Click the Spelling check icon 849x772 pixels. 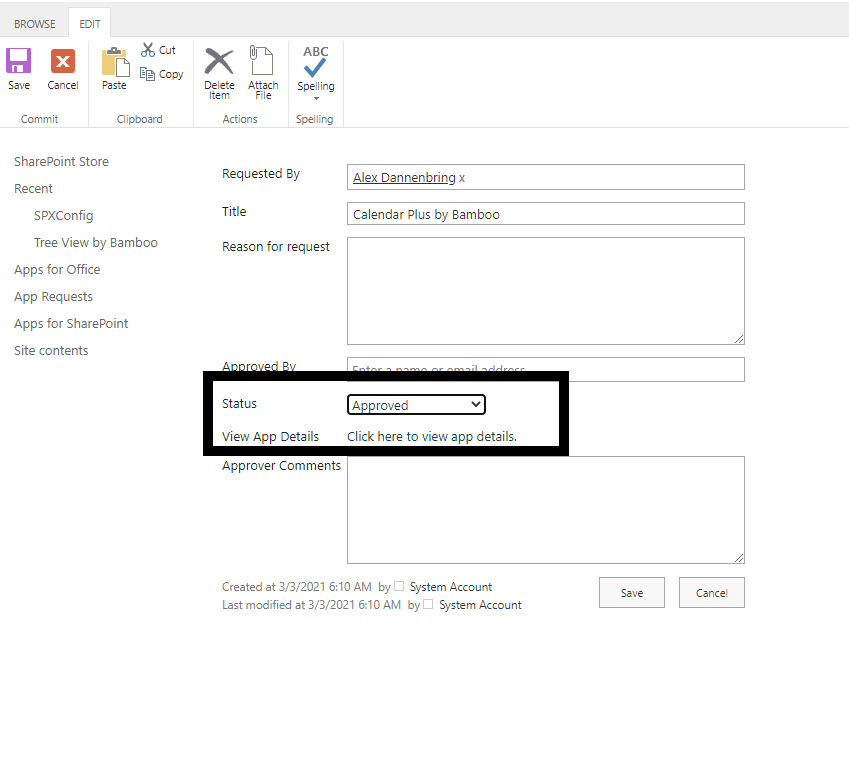coord(316,62)
